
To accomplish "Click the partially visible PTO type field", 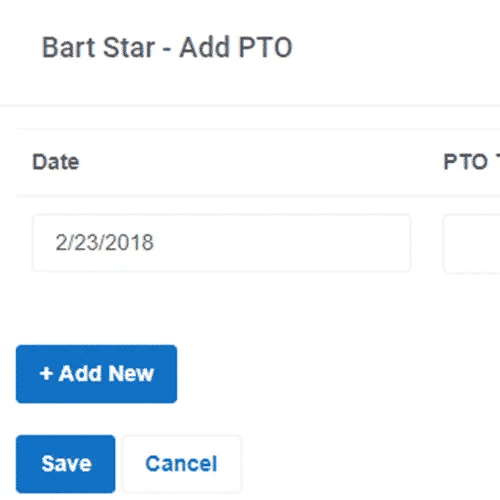I will [x=472, y=244].
